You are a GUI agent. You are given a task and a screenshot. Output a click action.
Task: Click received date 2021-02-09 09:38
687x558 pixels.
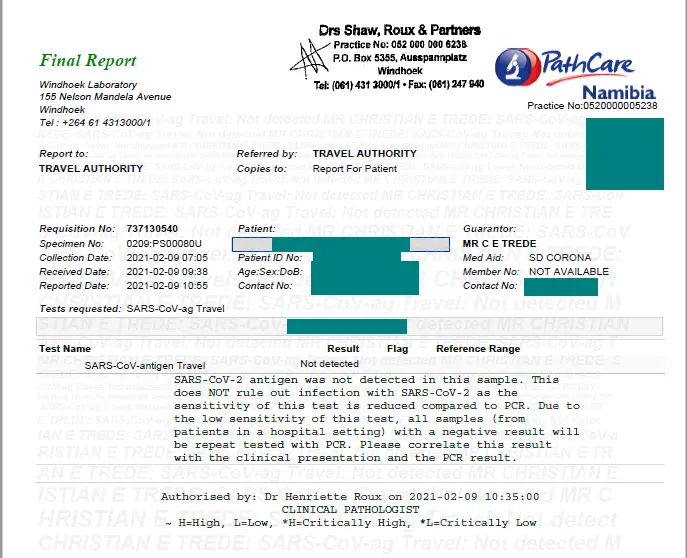(x=167, y=272)
